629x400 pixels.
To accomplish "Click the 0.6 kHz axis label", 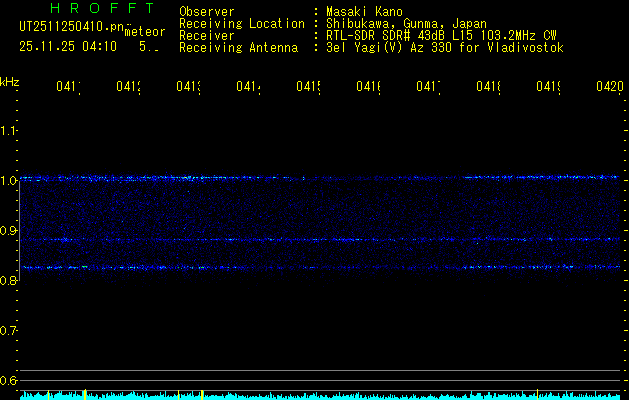I will [x=9, y=380].
